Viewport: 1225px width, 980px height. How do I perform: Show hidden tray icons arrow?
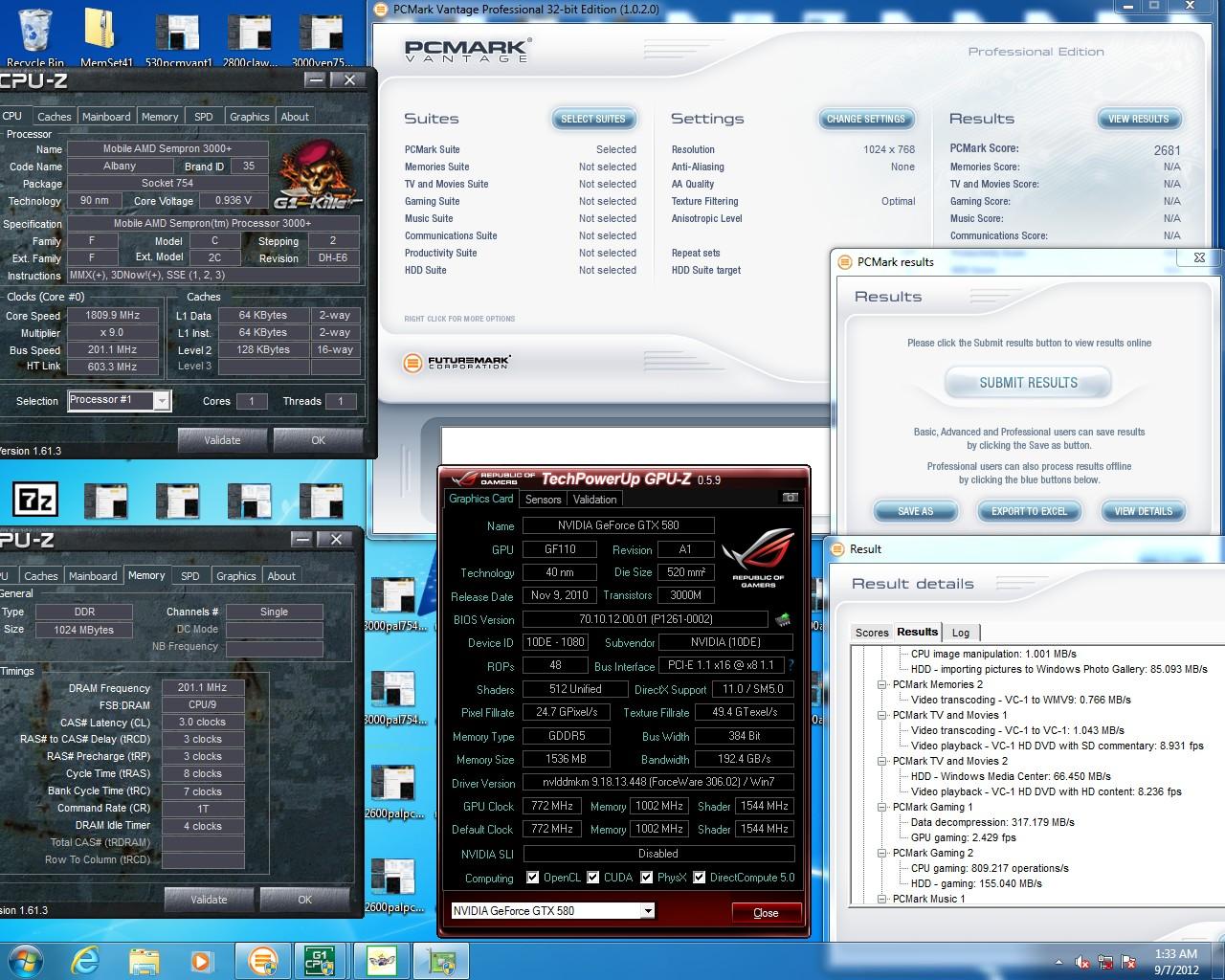pos(1058,962)
